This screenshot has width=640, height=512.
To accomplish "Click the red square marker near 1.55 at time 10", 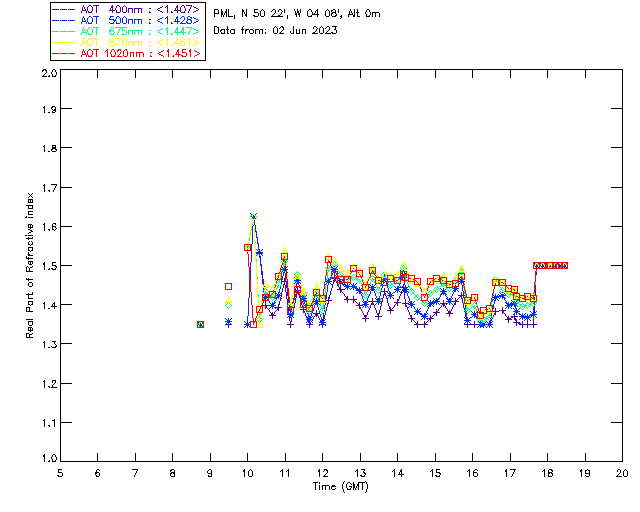I will pos(247,247).
